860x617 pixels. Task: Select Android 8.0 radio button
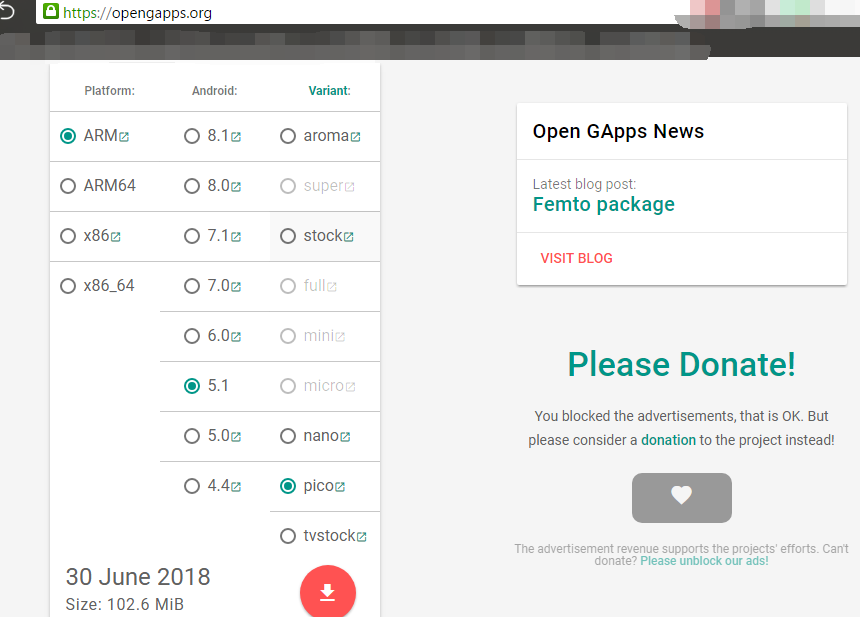(192, 186)
